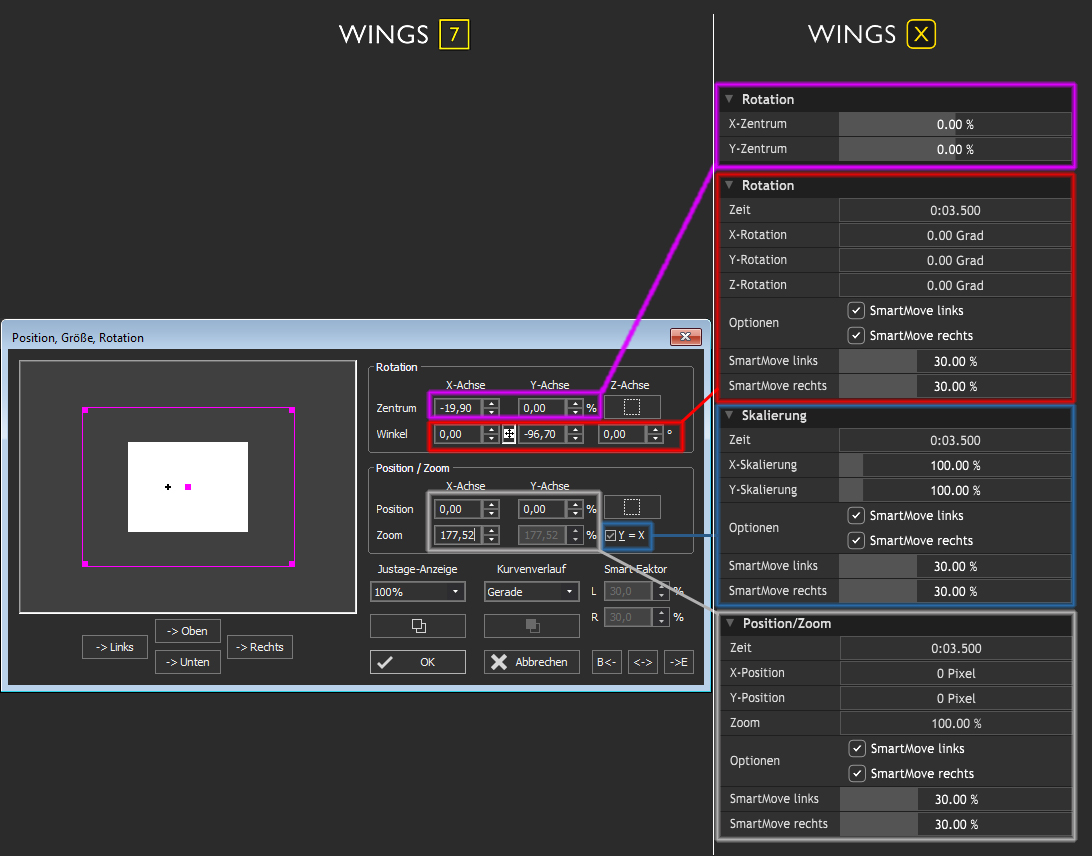
Task: Toggle SmartMove rechts checkbox in Rotation panel
Action: [856, 336]
